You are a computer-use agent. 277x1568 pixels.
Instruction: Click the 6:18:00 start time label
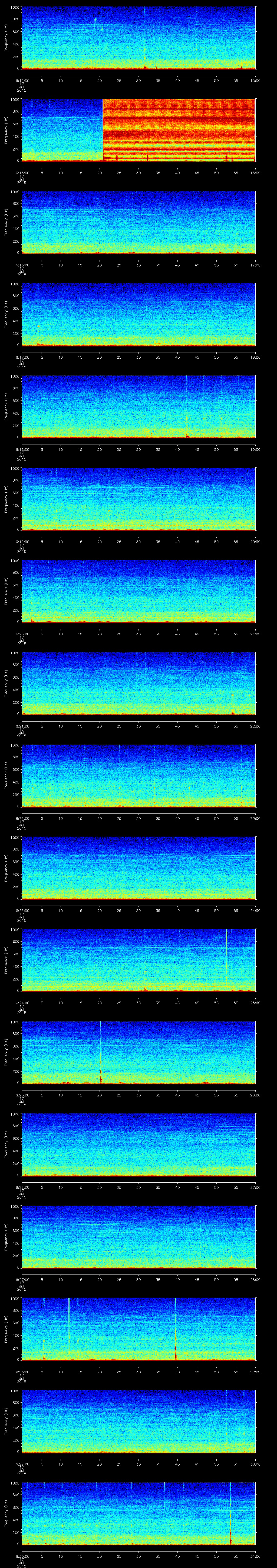pos(22,449)
